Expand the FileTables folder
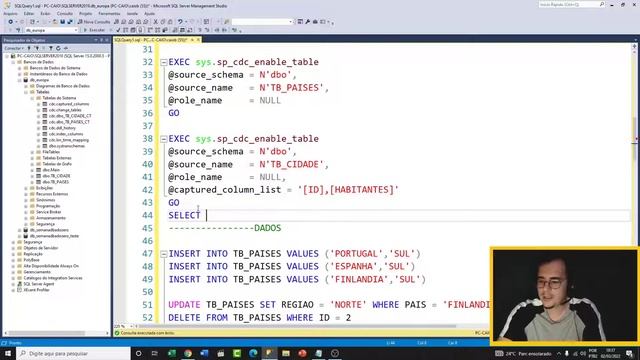 point(33,152)
